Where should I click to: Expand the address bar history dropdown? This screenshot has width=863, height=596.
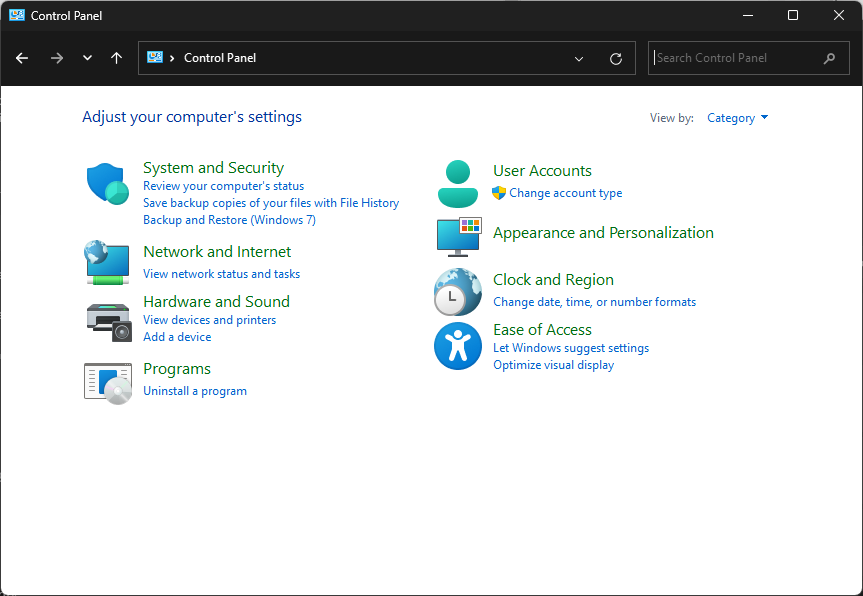(x=579, y=58)
